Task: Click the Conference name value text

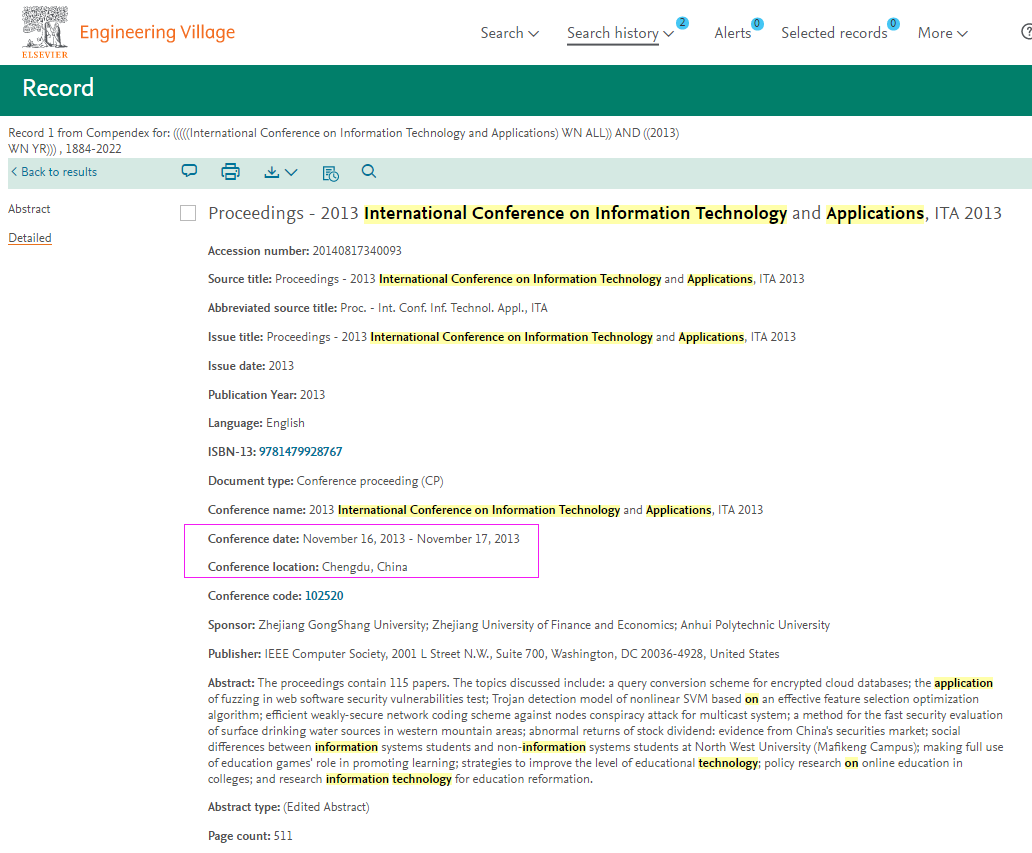Action: click(536, 510)
